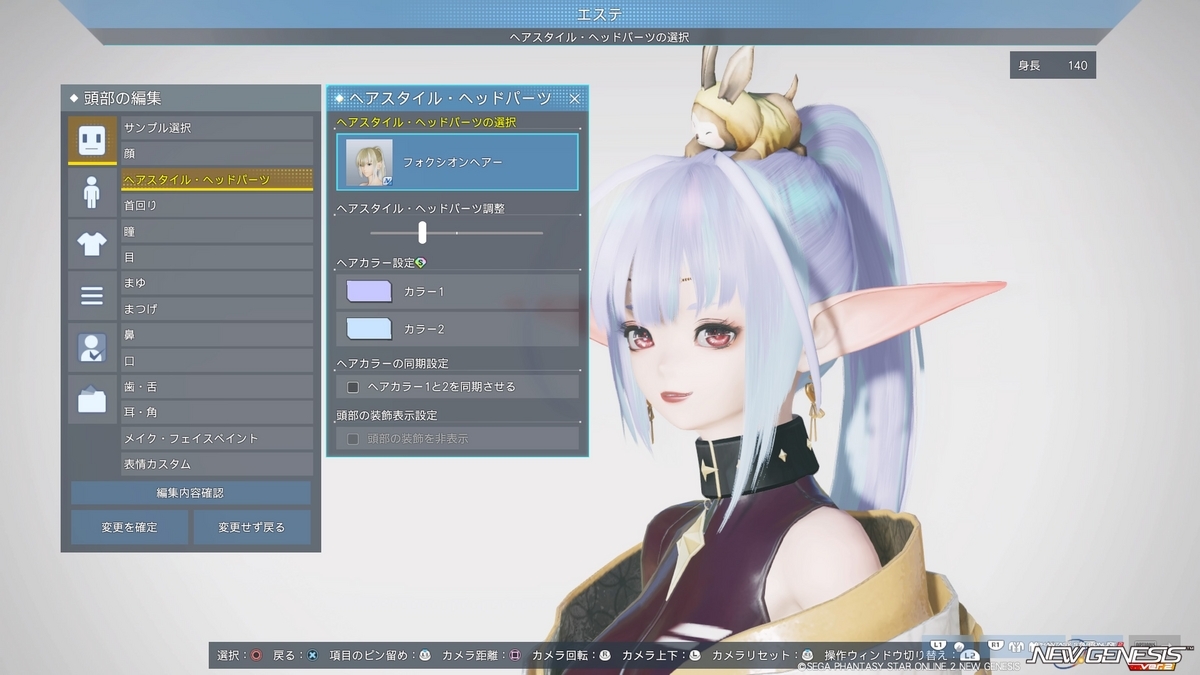
Task: Open まつげ menu item
Action: pyautogui.click(x=217, y=309)
